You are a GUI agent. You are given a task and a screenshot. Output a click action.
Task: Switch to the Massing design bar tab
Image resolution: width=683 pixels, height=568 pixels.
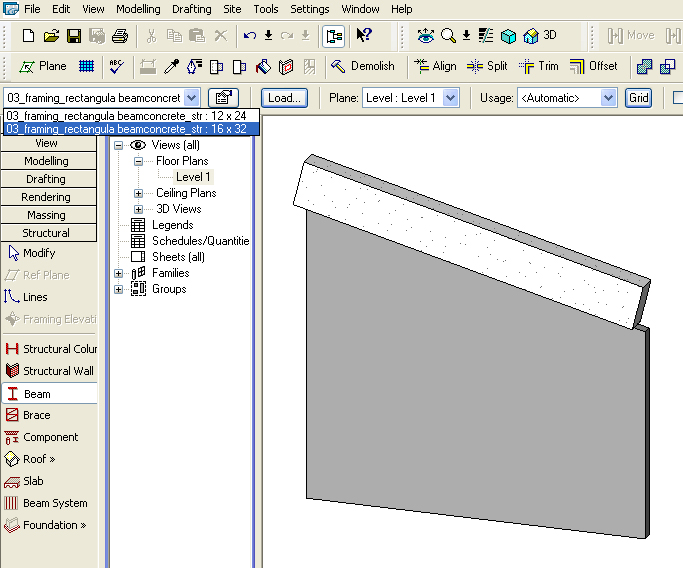46,215
